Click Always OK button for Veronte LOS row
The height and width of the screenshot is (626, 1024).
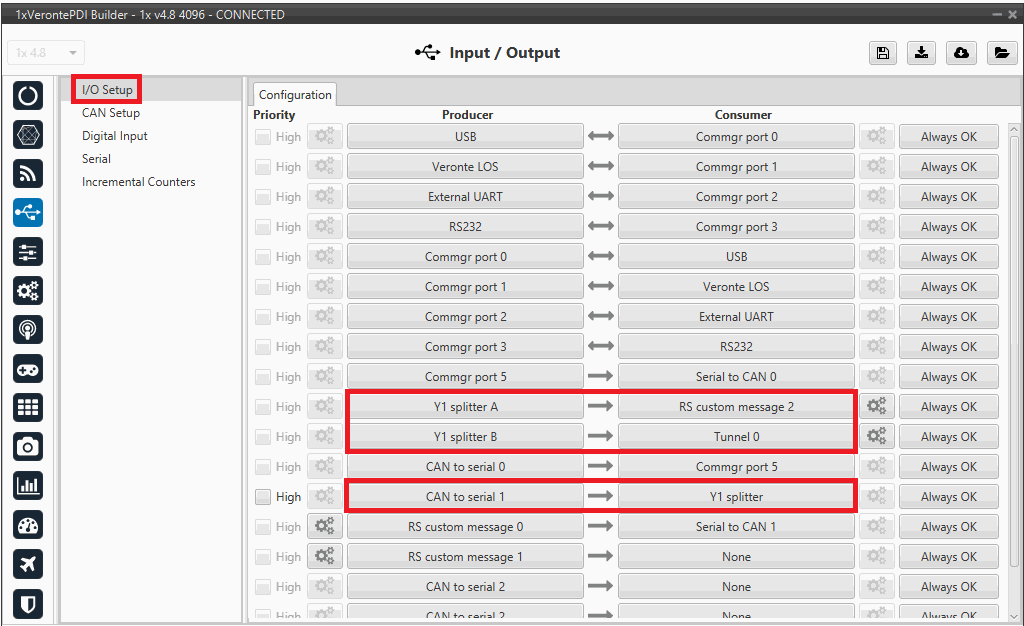pos(948,167)
